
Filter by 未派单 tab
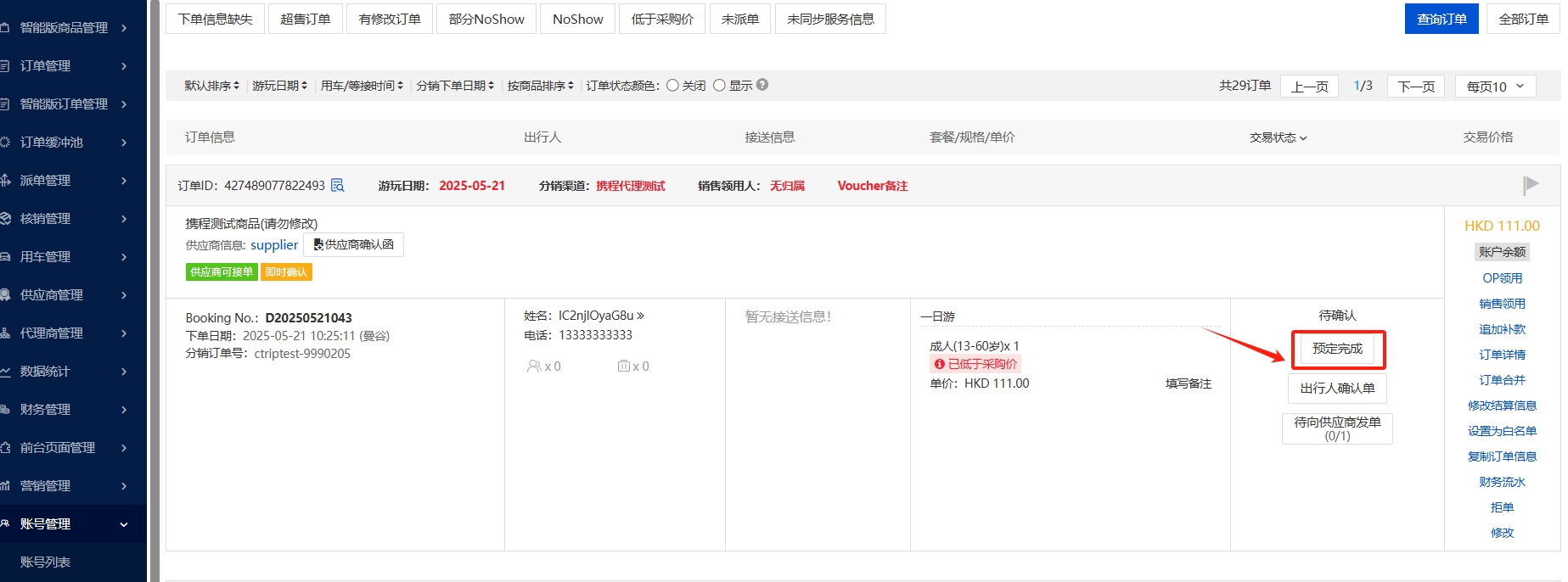740,19
